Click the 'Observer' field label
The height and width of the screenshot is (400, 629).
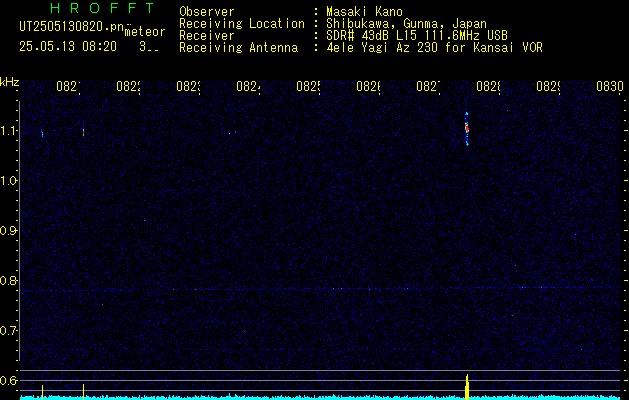coord(207,12)
